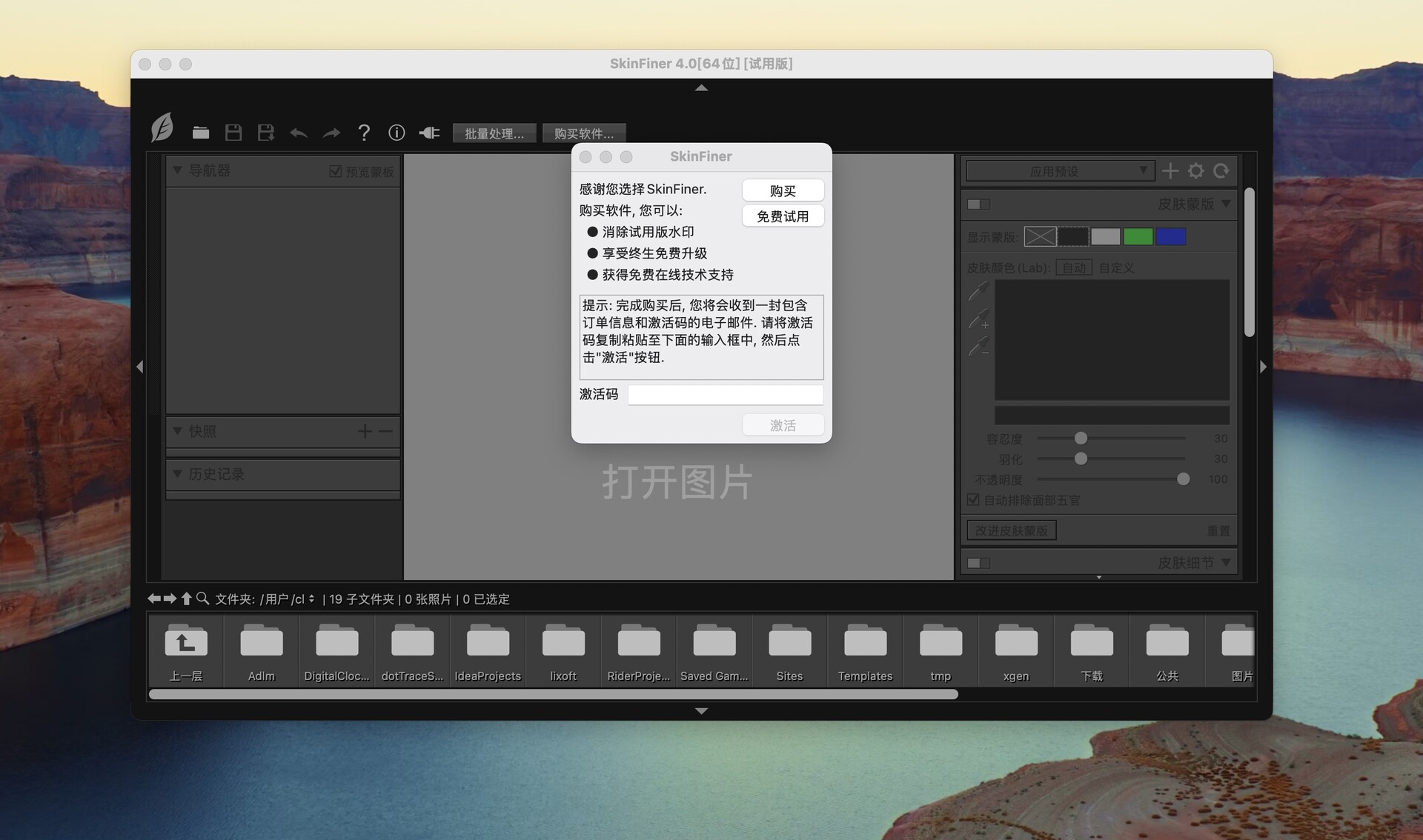Open preset settings via the gear icon
Image resolution: width=1423 pixels, height=840 pixels.
click(x=1195, y=171)
